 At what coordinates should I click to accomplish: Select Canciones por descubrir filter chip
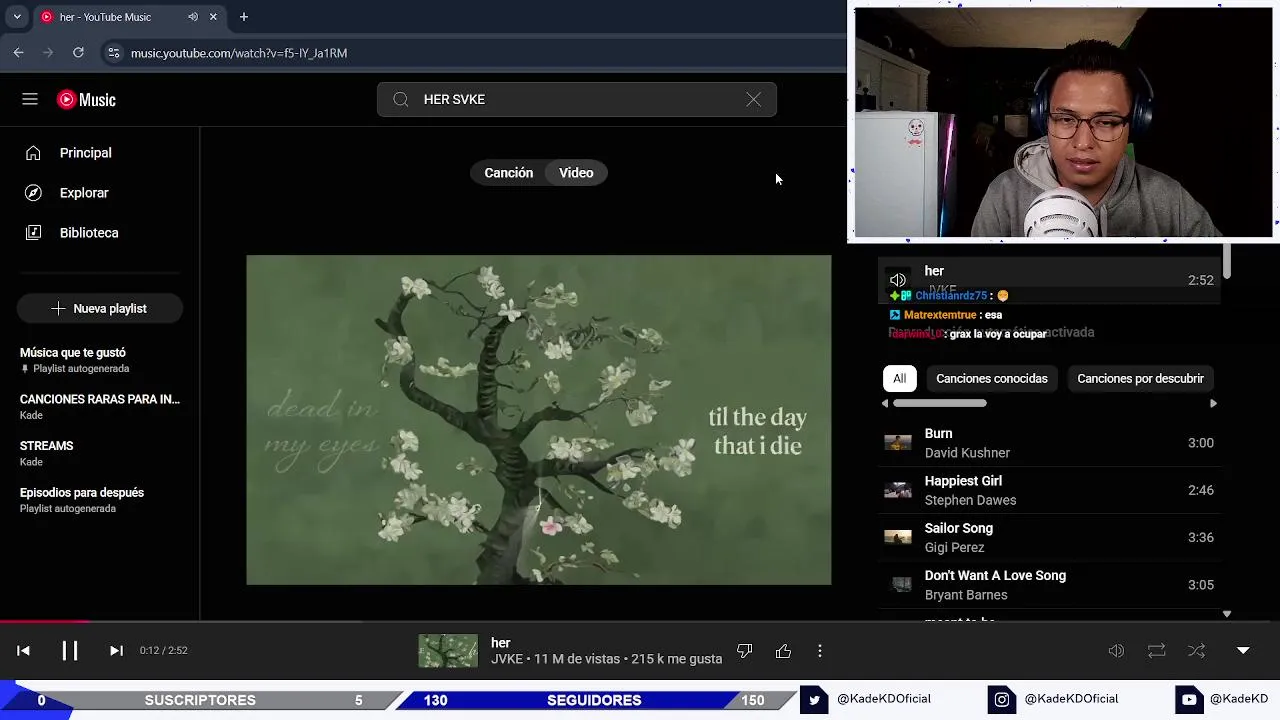tap(1140, 378)
